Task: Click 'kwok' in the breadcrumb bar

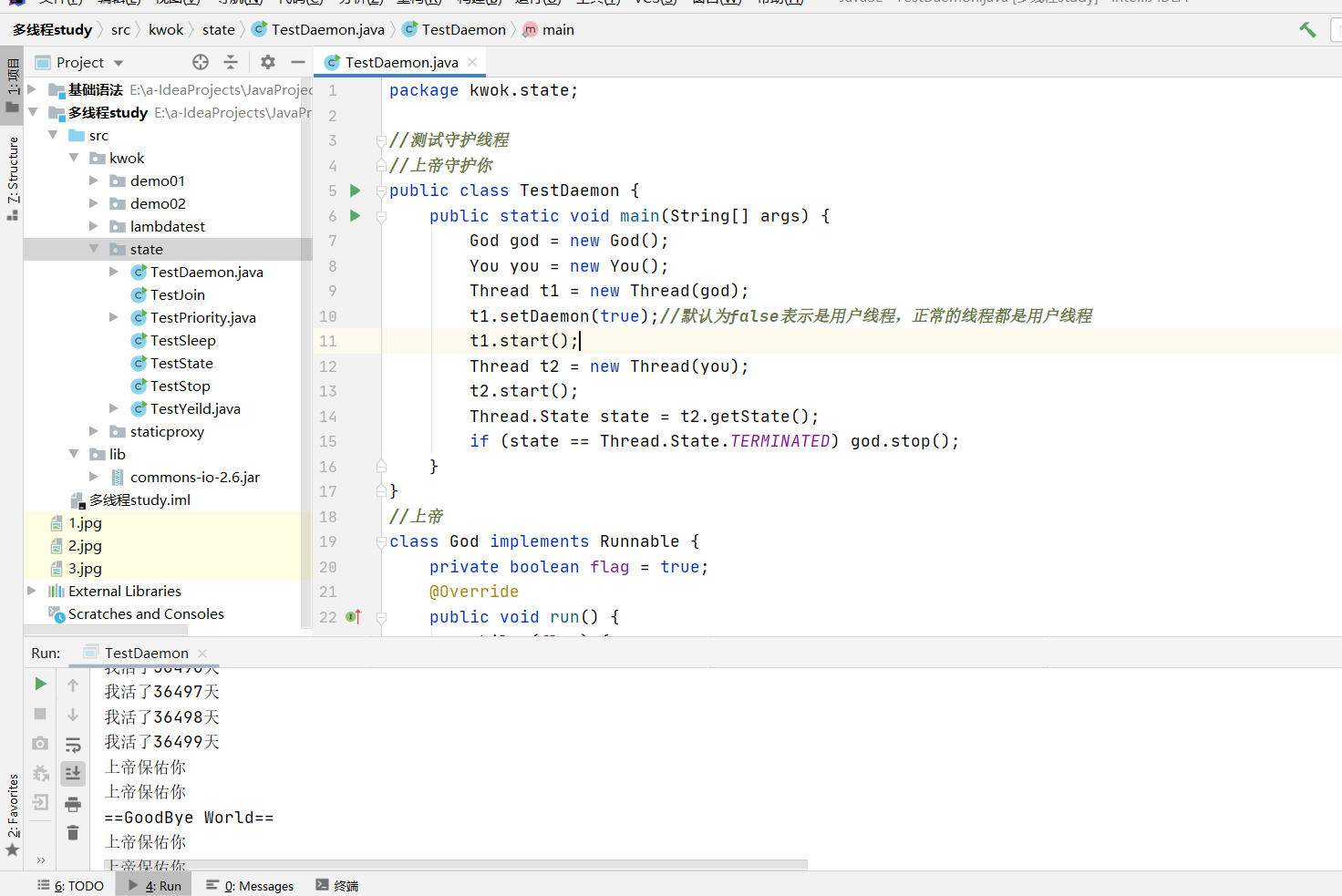Action: (x=166, y=30)
